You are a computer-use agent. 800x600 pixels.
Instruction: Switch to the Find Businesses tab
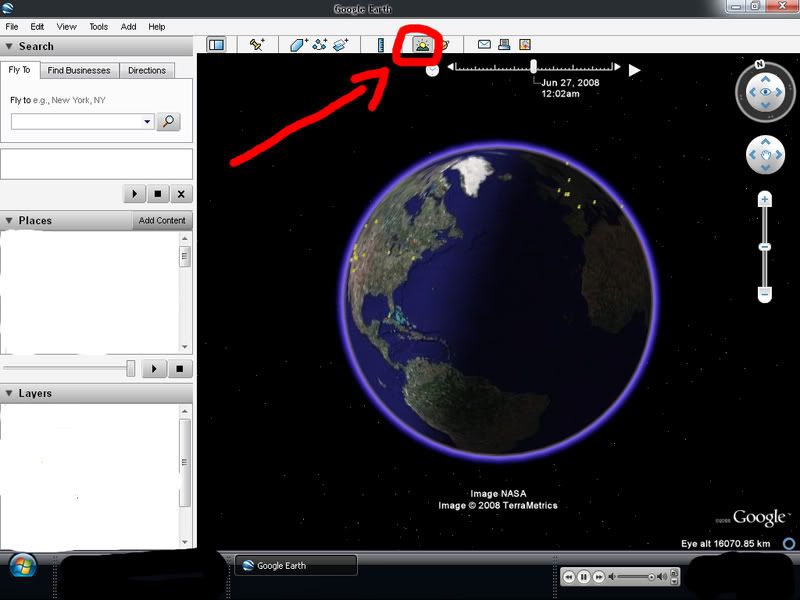(x=79, y=70)
